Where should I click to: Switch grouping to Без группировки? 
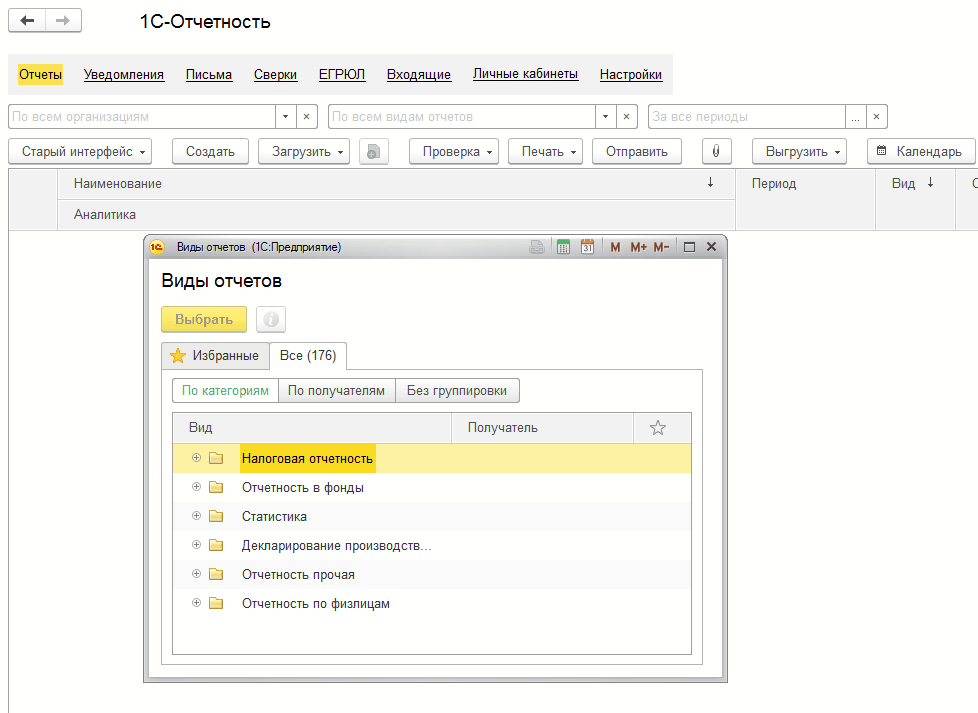pyautogui.click(x=457, y=390)
